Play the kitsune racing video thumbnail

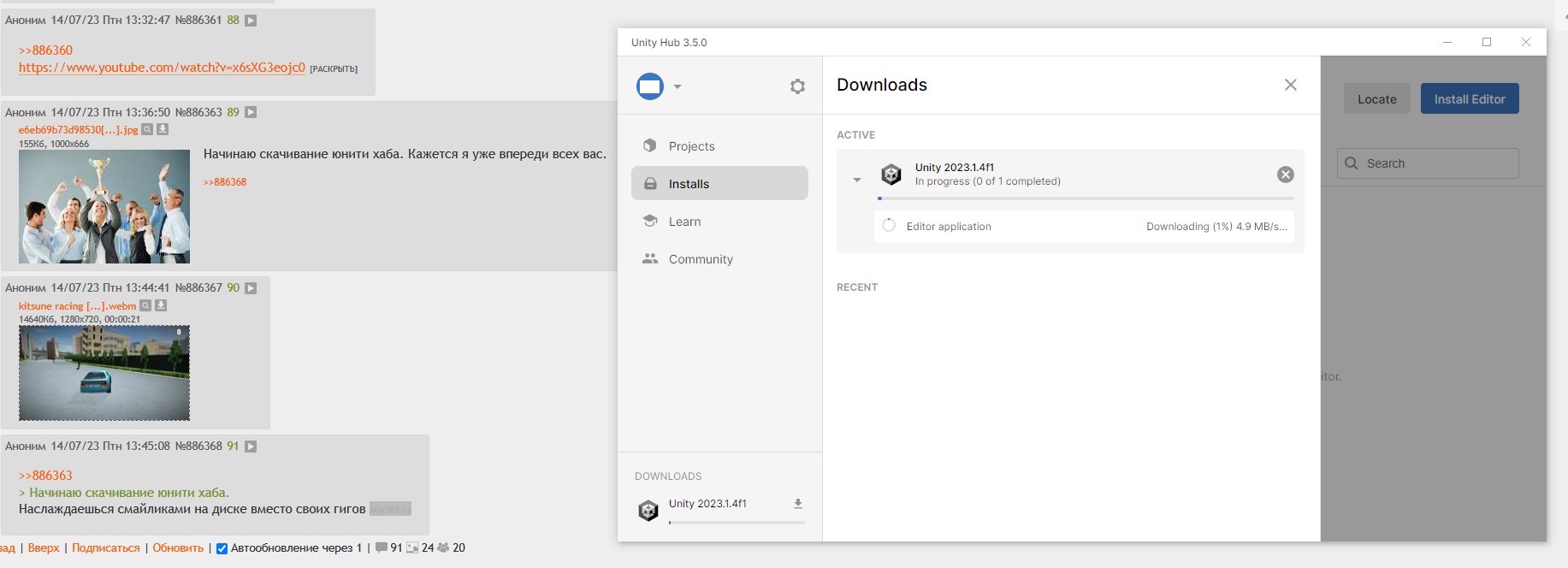pyautogui.click(x=104, y=373)
